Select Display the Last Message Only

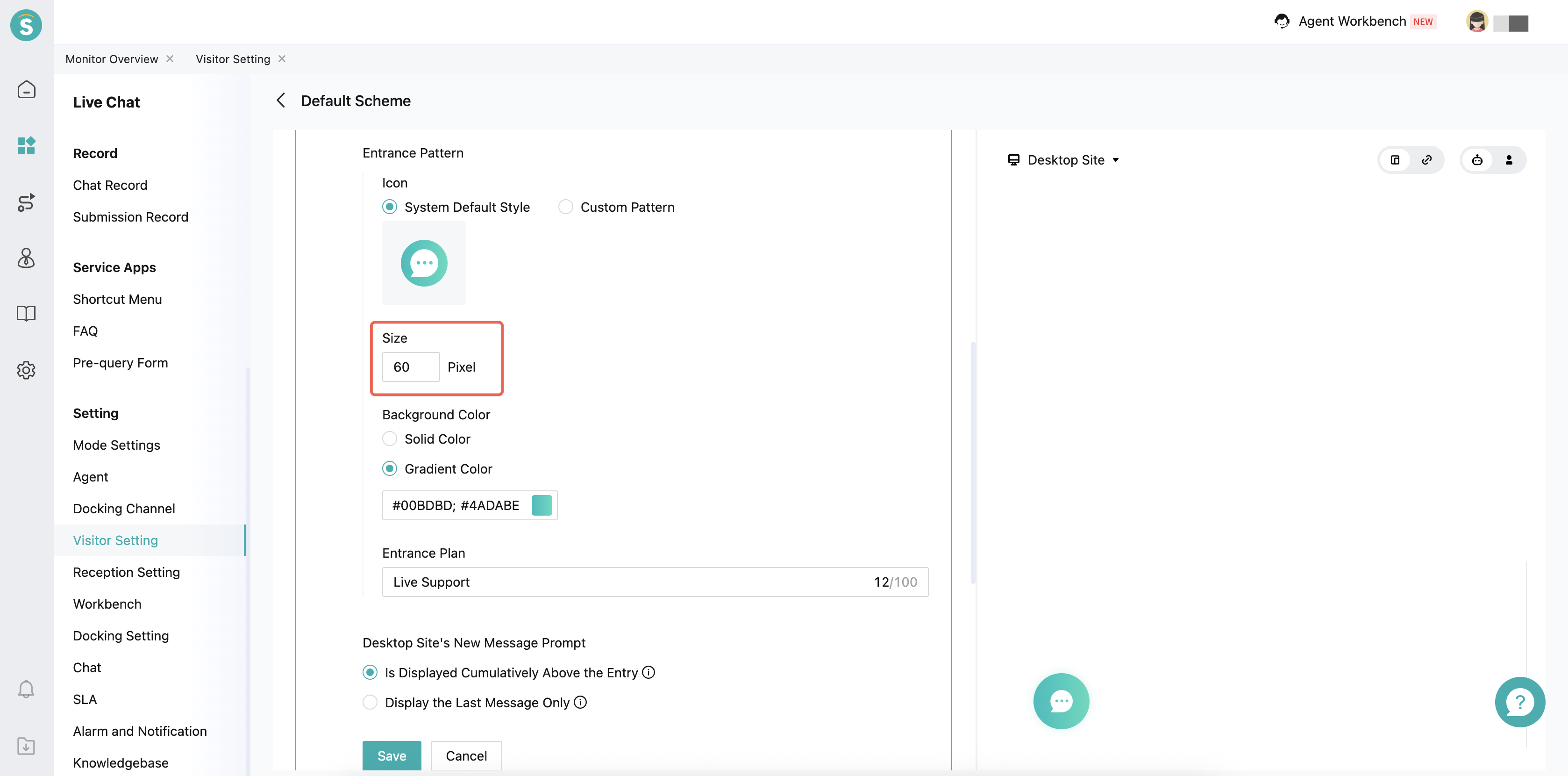point(370,702)
